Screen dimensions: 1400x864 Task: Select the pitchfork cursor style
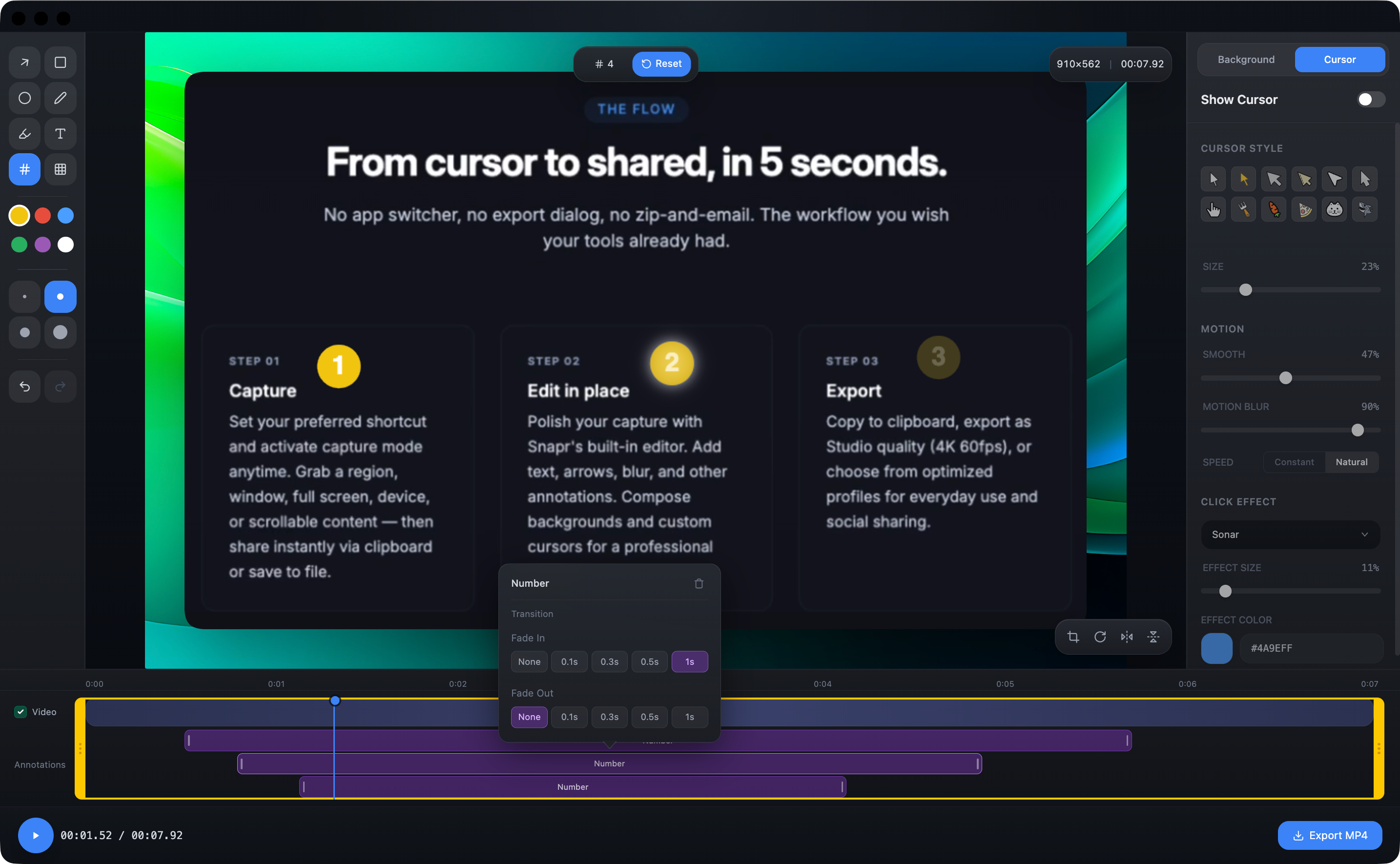click(1243, 210)
